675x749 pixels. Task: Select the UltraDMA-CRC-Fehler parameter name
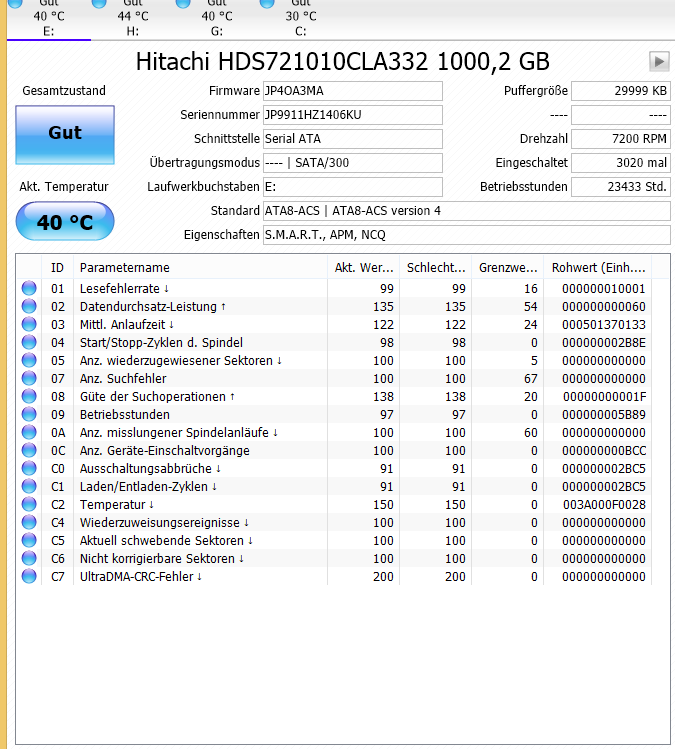pyautogui.click(x=140, y=577)
